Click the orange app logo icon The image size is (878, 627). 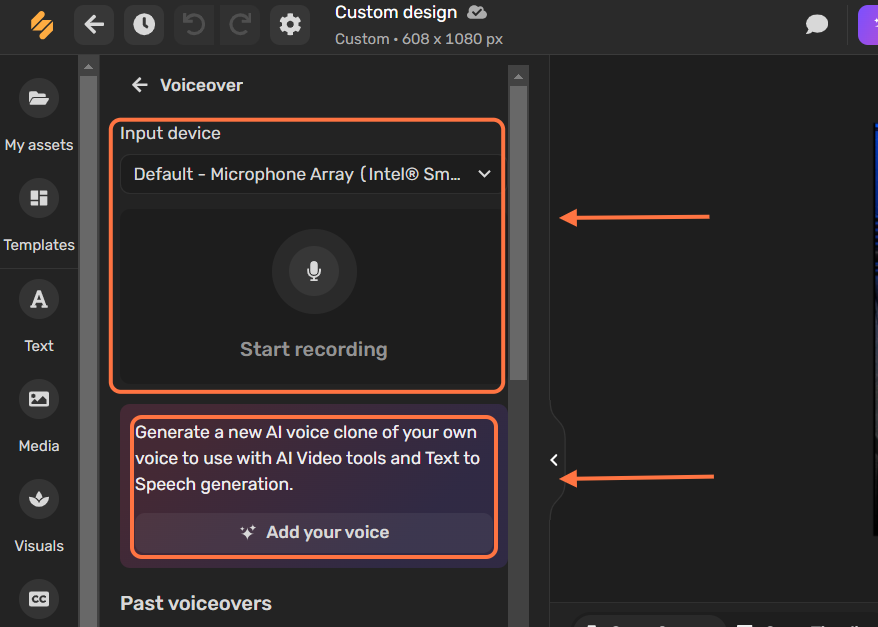pos(42,25)
